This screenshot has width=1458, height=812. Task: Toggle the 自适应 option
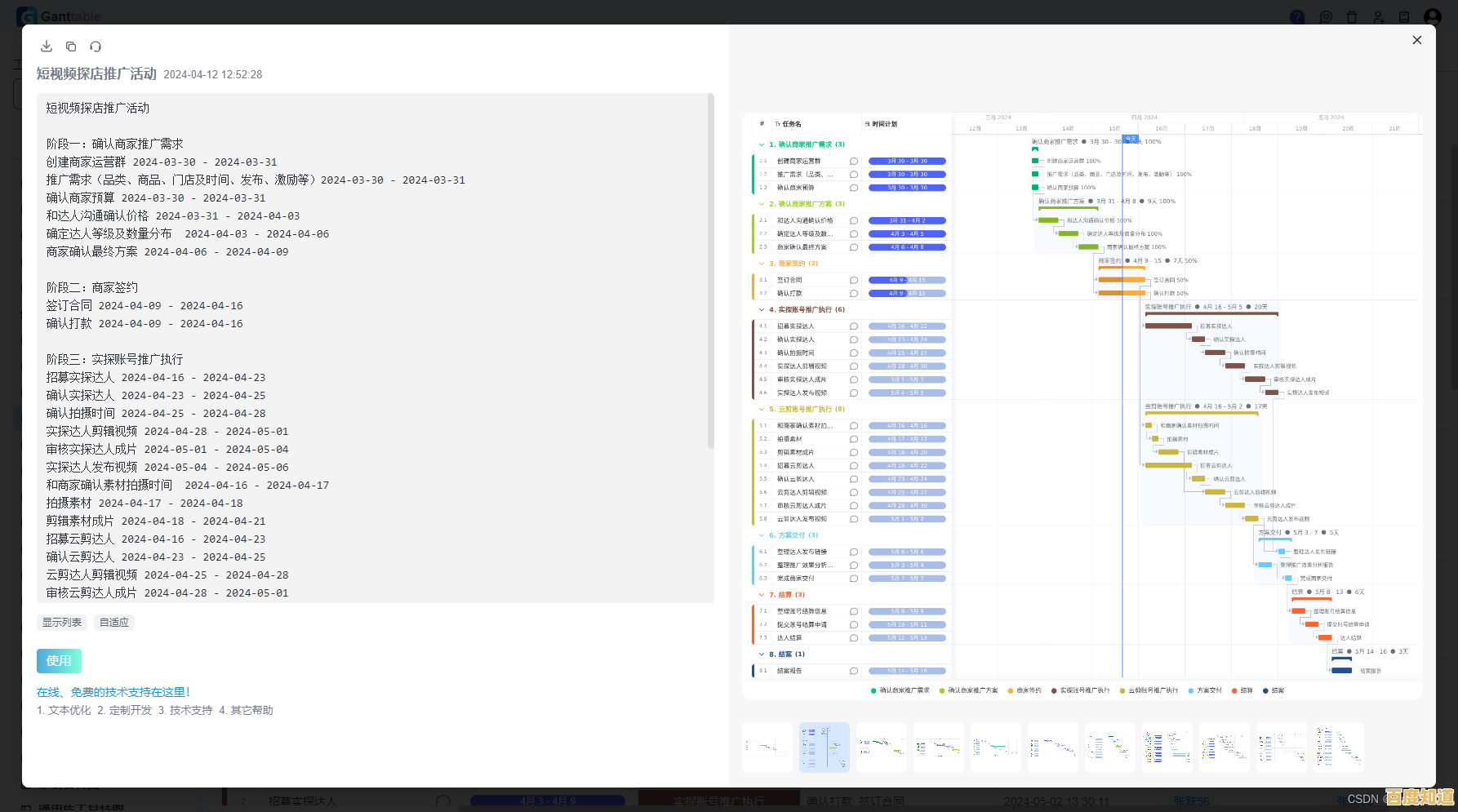pyautogui.click(x=114, y=623)
